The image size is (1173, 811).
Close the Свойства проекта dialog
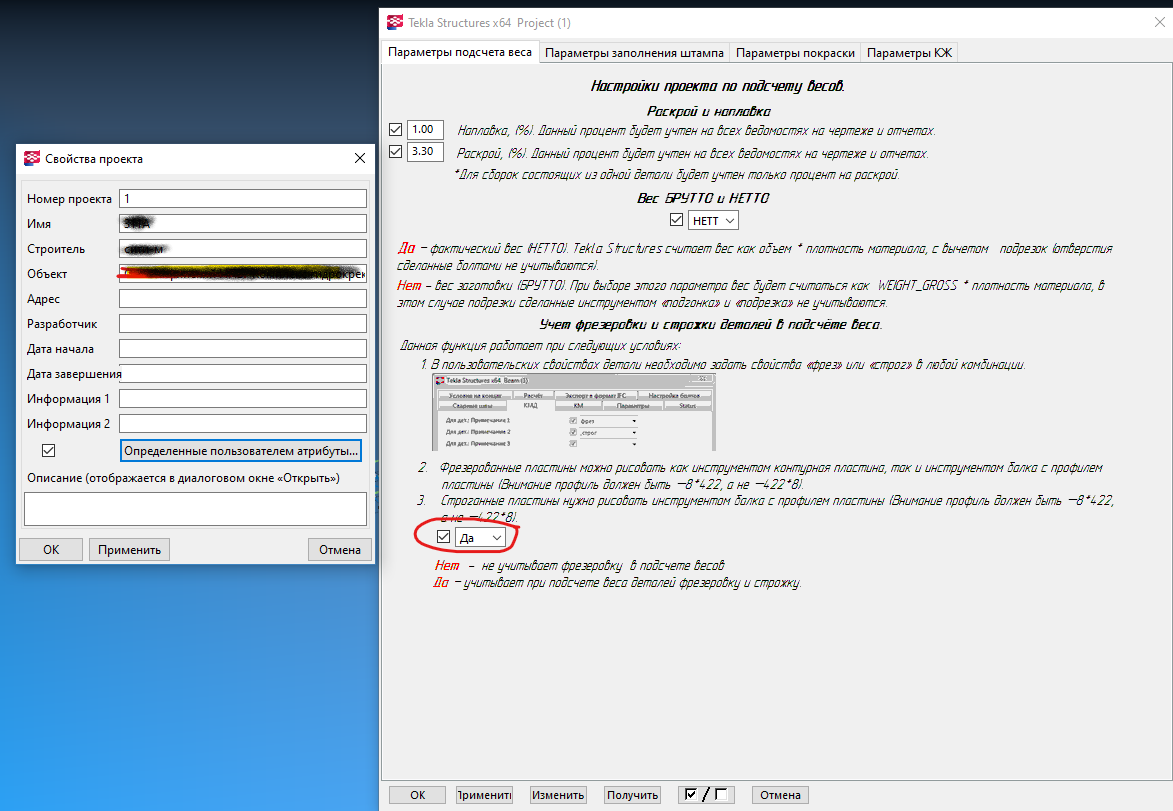coord(360,158)
